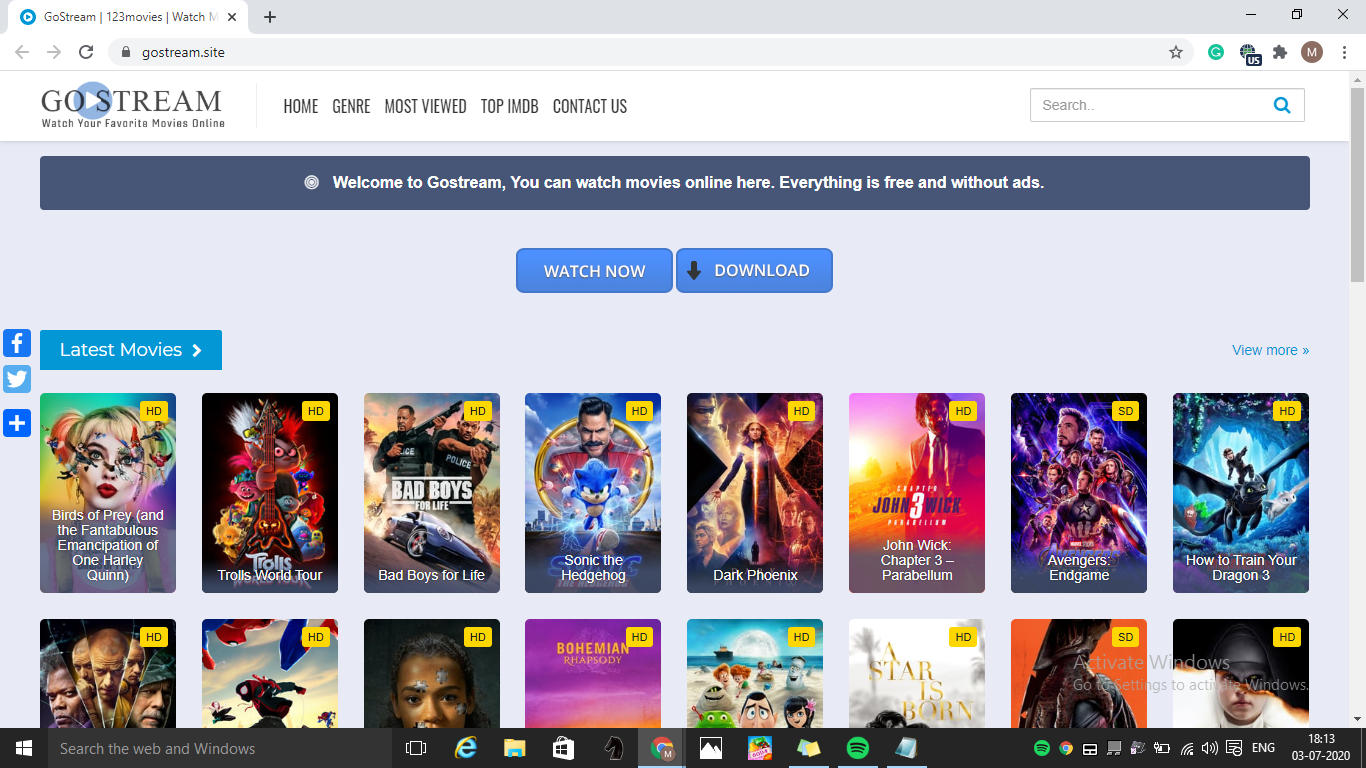Click the search magnifier icon
Viewport: 1366px width, 768px height.
coord(1282,105)
